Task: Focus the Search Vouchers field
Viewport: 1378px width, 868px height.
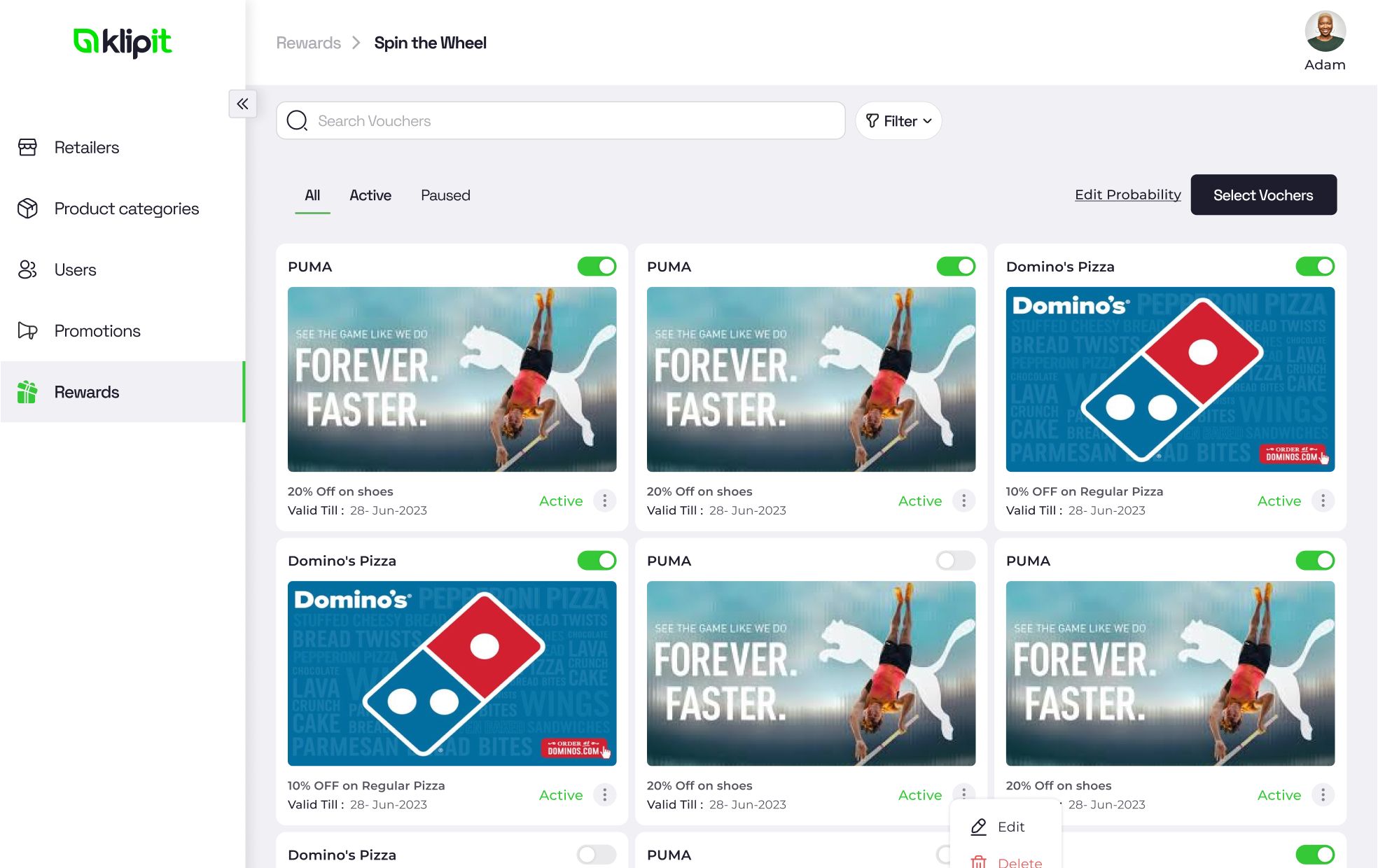Action: [x=560, y=120]
